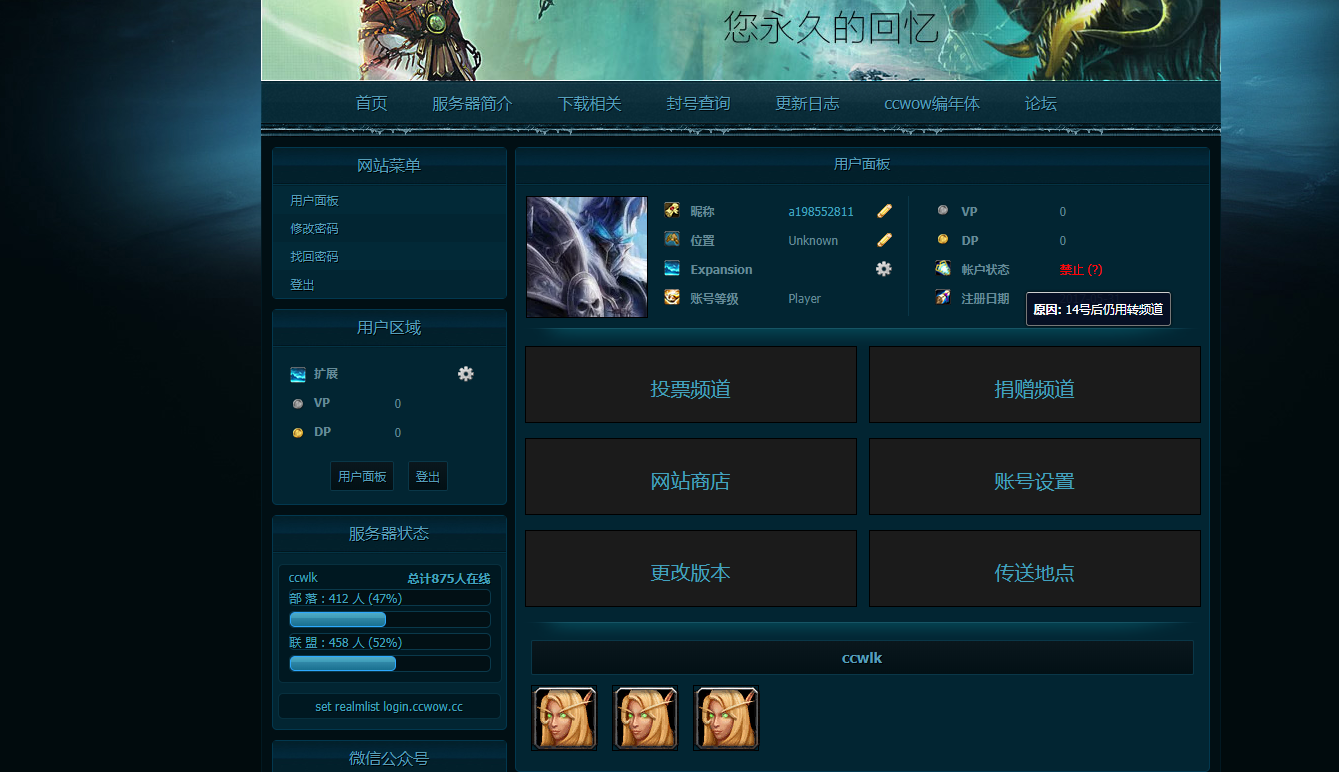
Task: Select the second blood elf character portrait
Action: [x=645, y=718]
